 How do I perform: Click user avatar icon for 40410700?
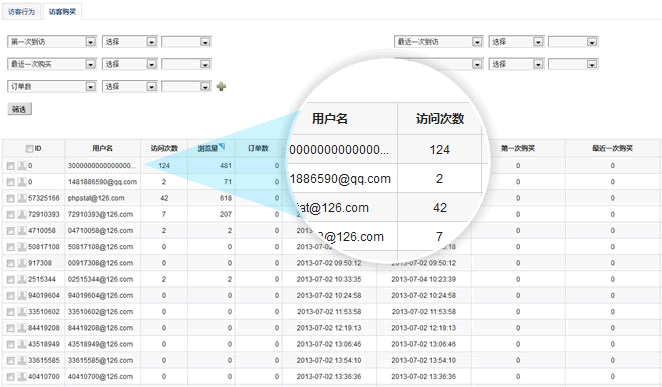pyautogui.click(x=22, y=376)
